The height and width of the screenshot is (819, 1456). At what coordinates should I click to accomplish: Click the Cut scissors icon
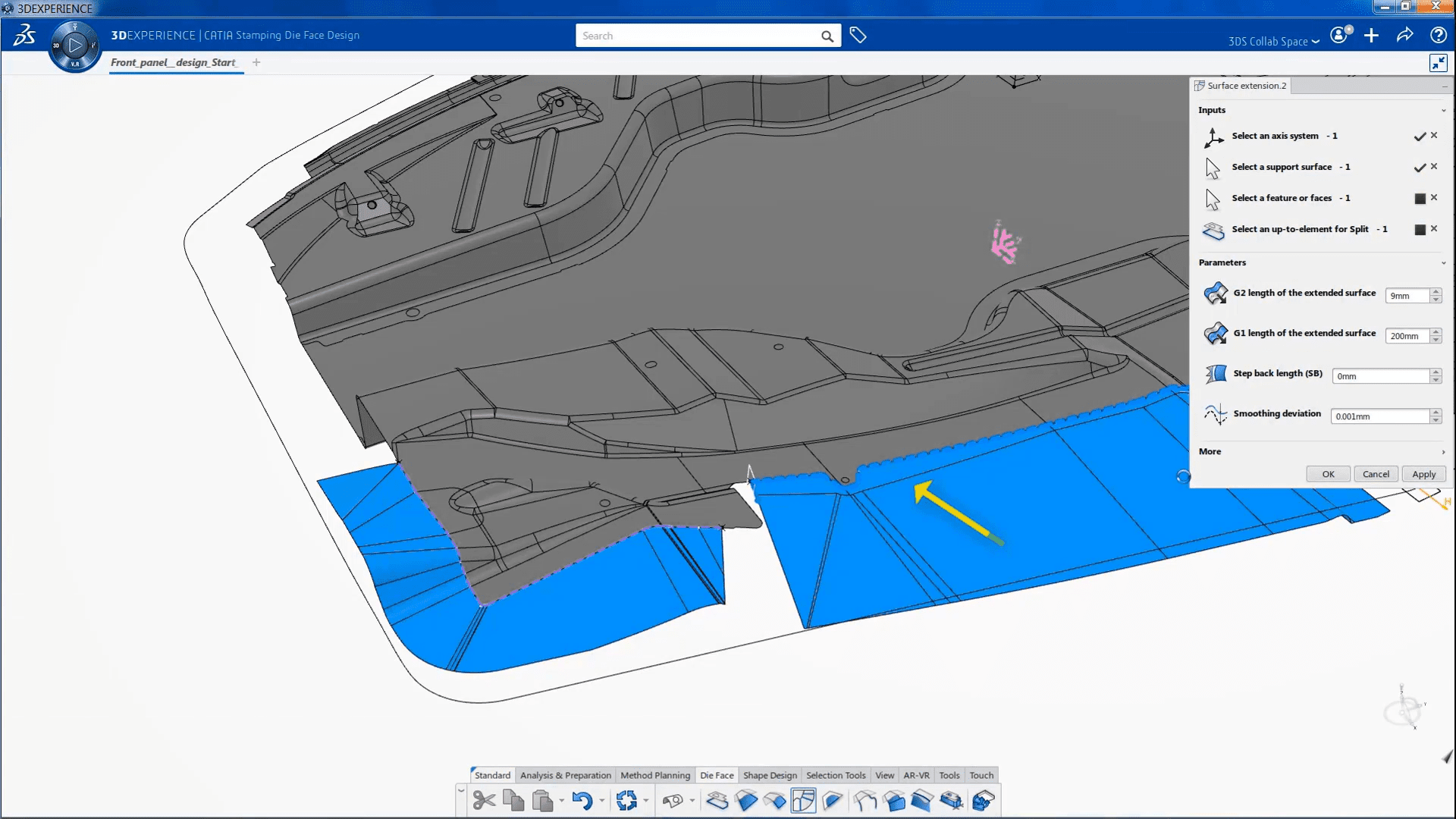[x=484, y=801]
